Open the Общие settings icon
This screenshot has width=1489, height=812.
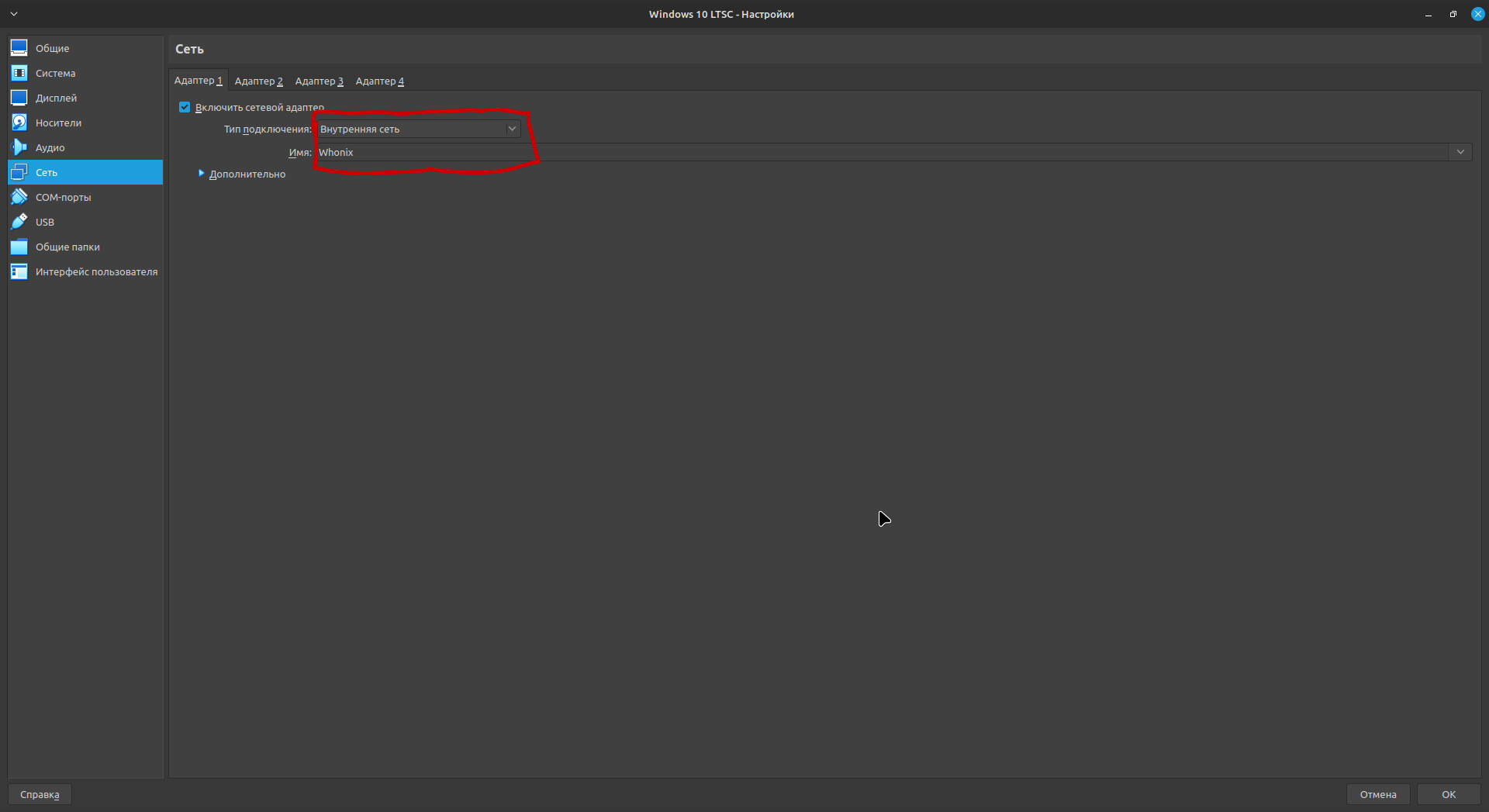(x=19, y=48)
